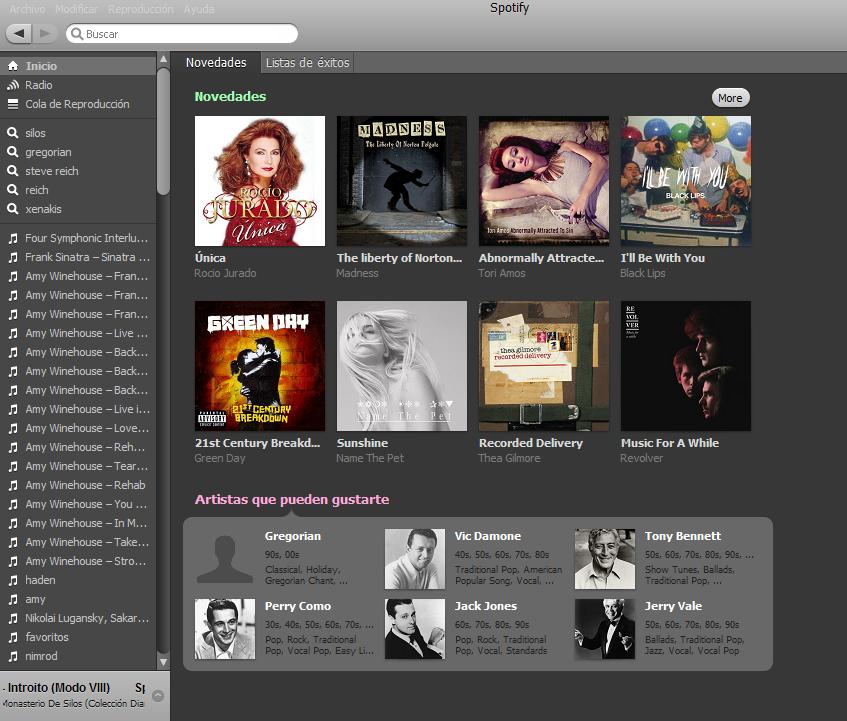Go forward with the right arrow button
This screenshot has height=721, width=847.
[x=45, y=33]
